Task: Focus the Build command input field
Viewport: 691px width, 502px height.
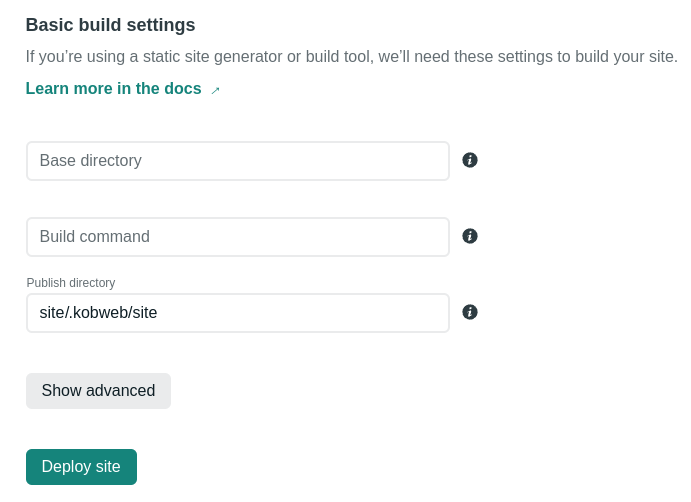Action: coord(238,237)
